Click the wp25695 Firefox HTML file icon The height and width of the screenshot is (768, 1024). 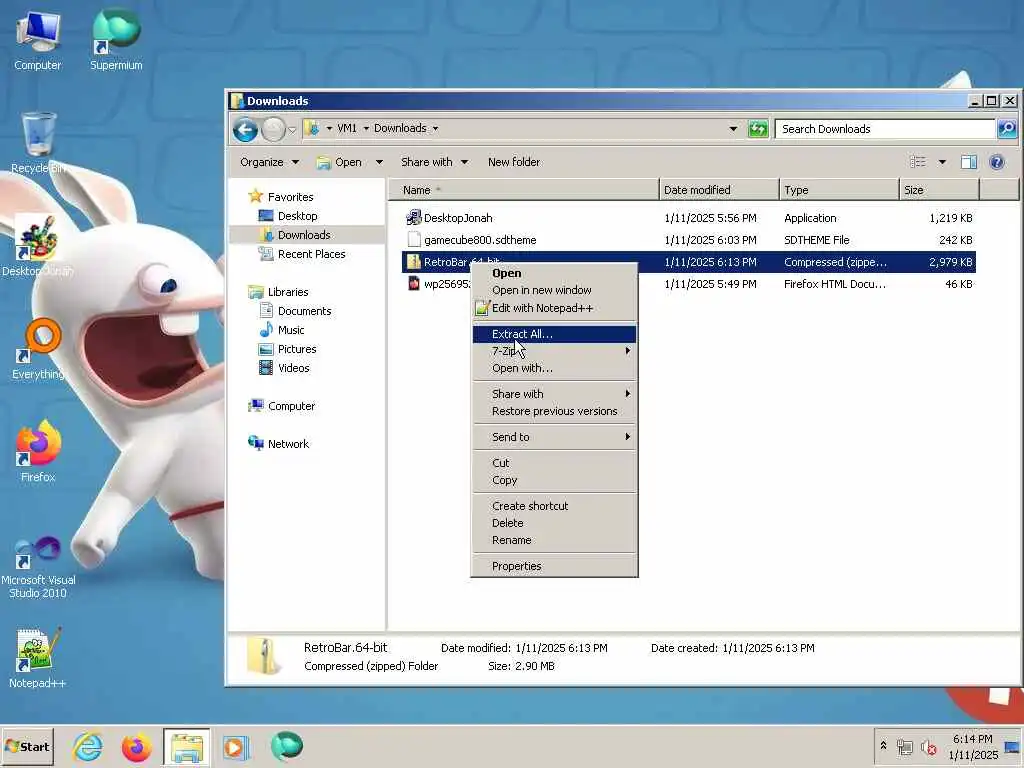coord(413,283)
